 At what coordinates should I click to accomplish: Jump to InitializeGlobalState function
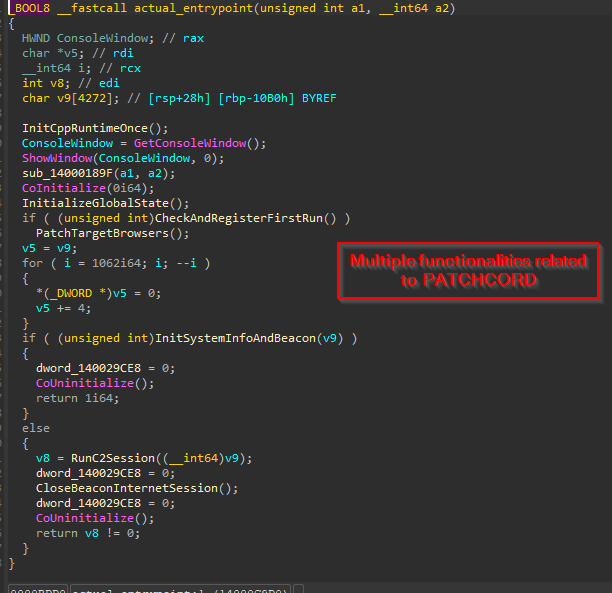[95, 203]
